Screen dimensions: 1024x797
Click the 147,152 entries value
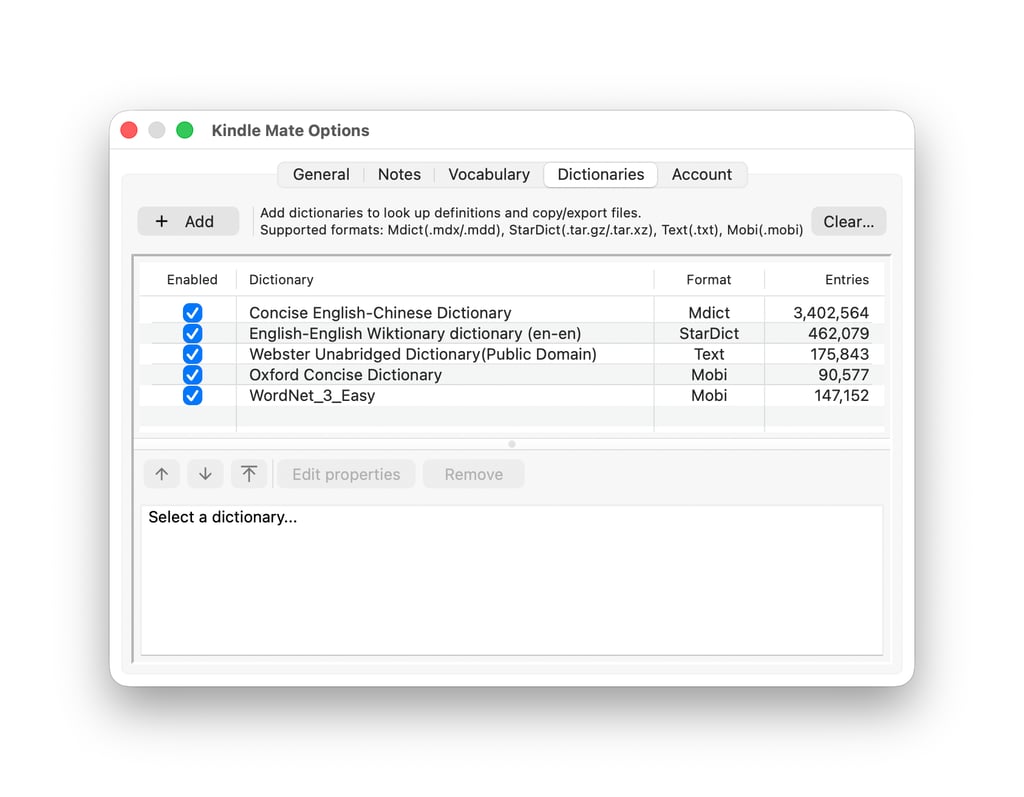(x=841, y=395)
